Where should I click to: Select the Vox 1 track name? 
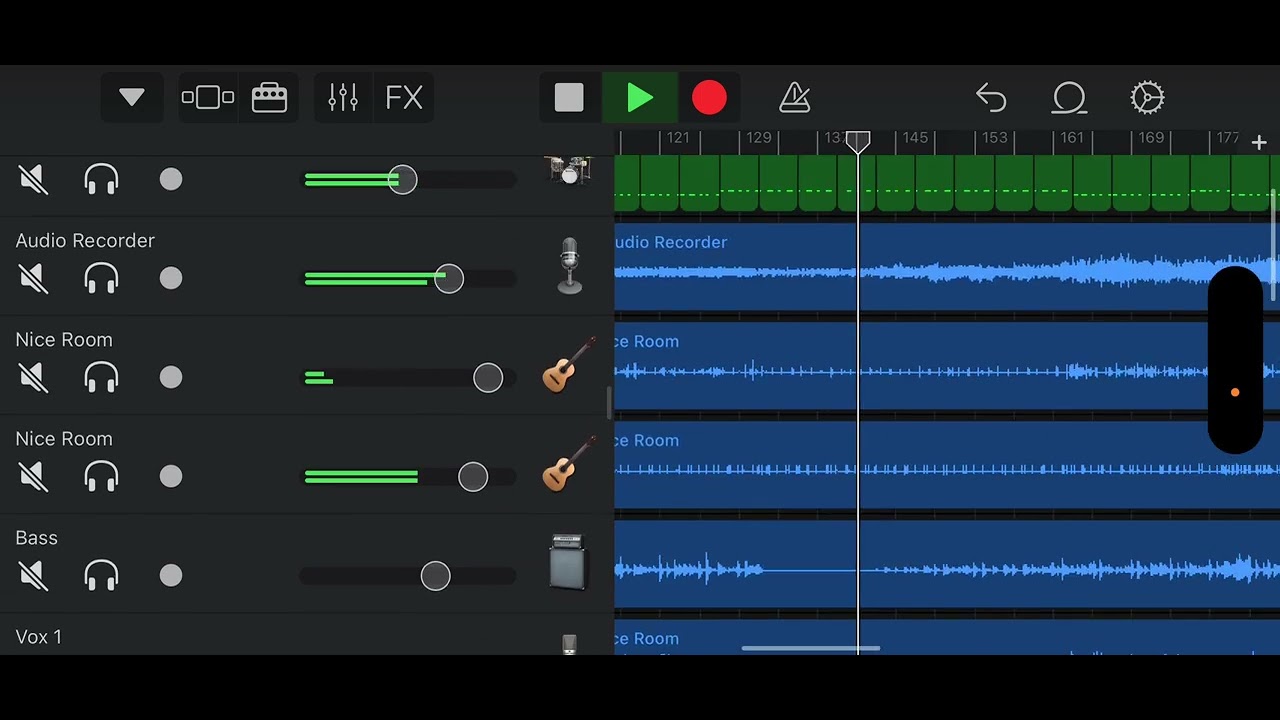coord(38,637)
